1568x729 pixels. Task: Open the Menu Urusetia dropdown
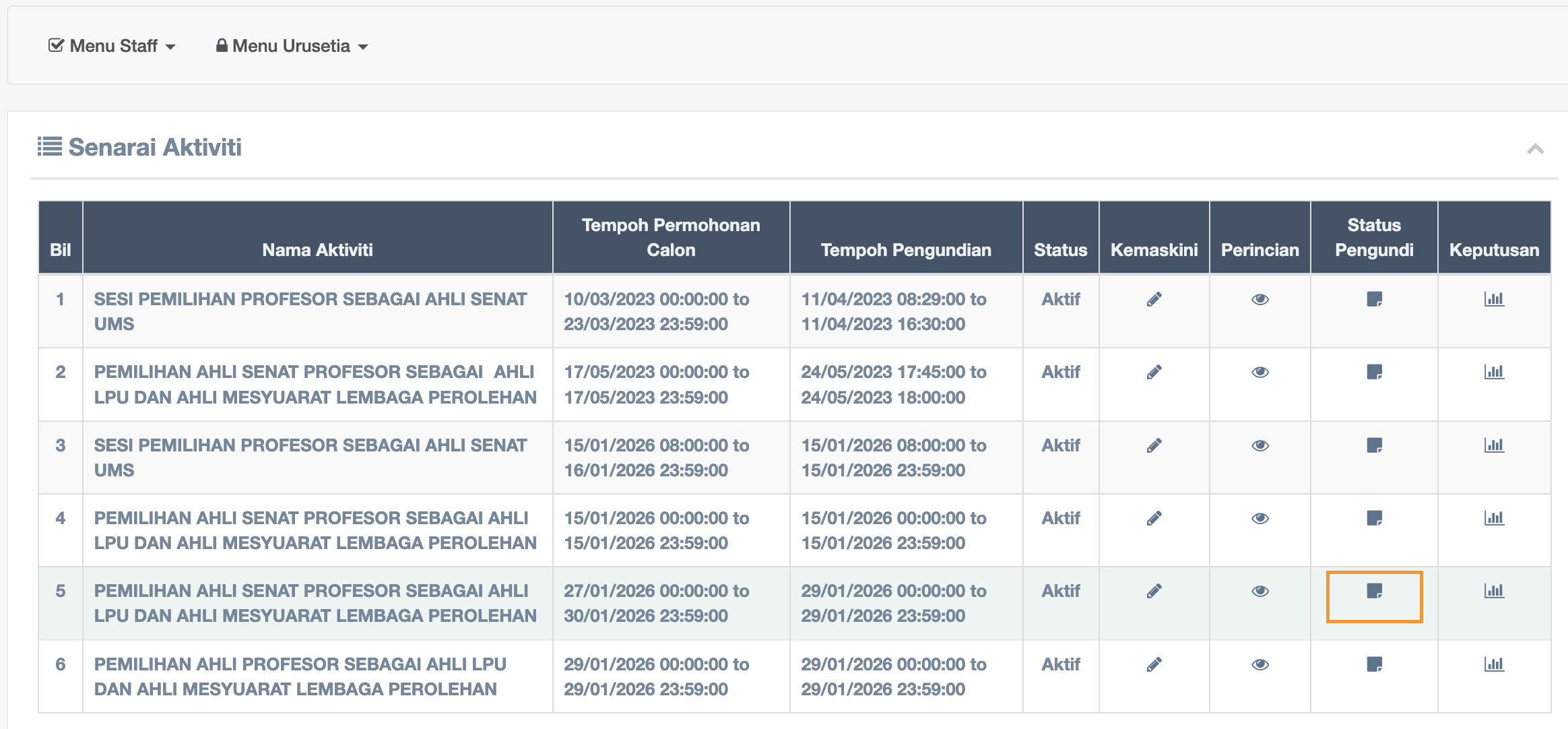coord(292,46)
